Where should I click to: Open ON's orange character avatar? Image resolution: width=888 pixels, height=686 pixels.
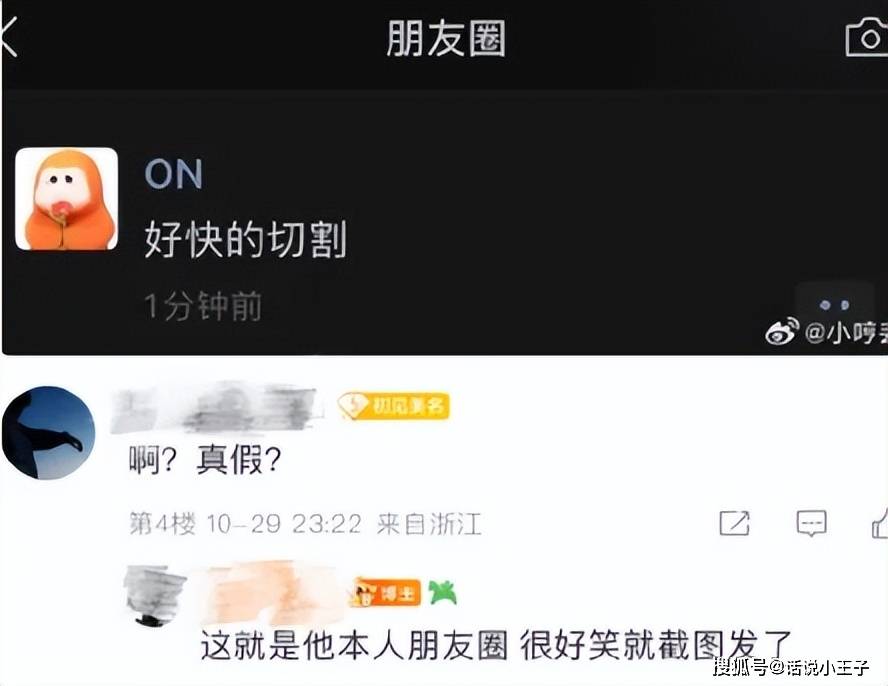(66, 199)
